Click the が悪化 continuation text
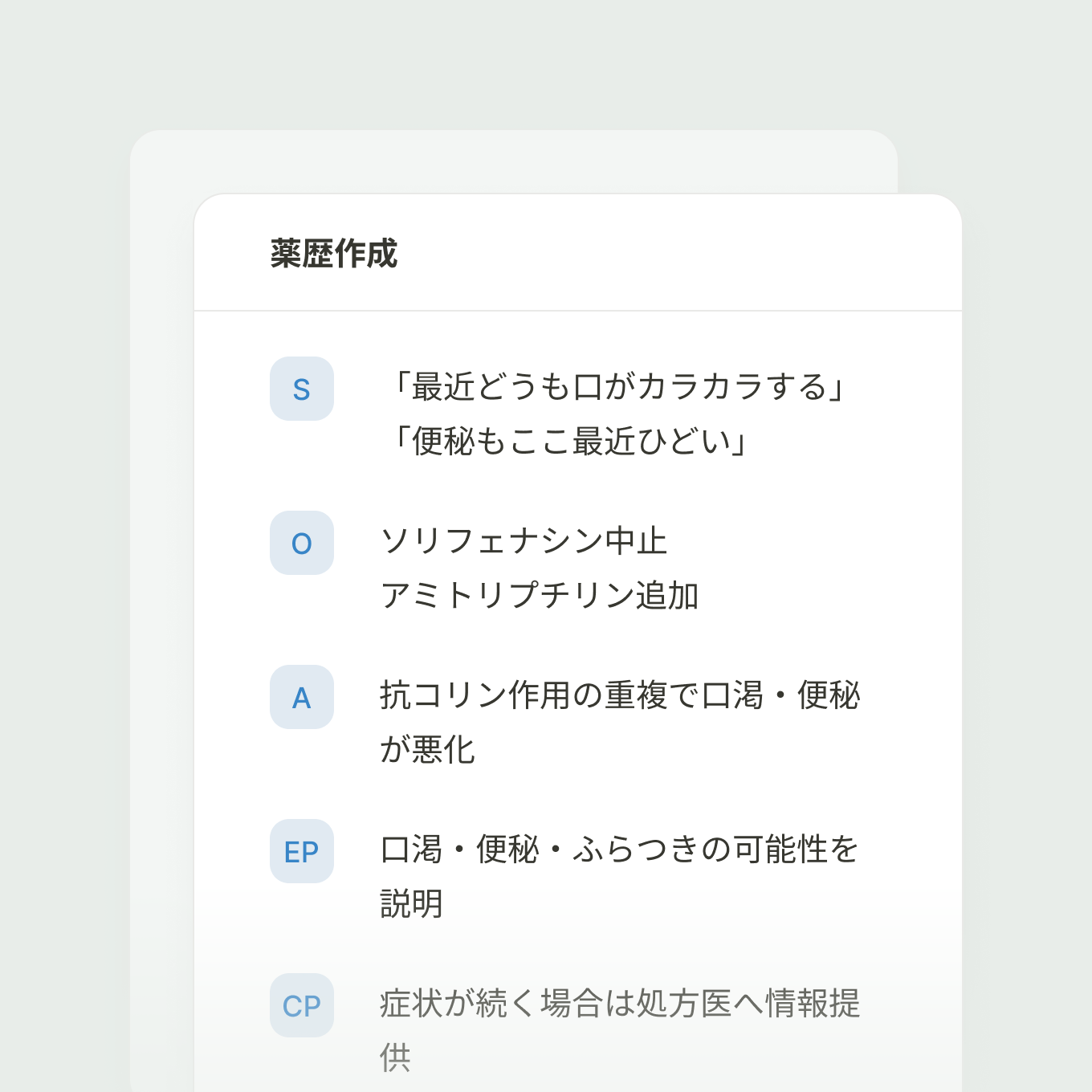 point(428,750)
